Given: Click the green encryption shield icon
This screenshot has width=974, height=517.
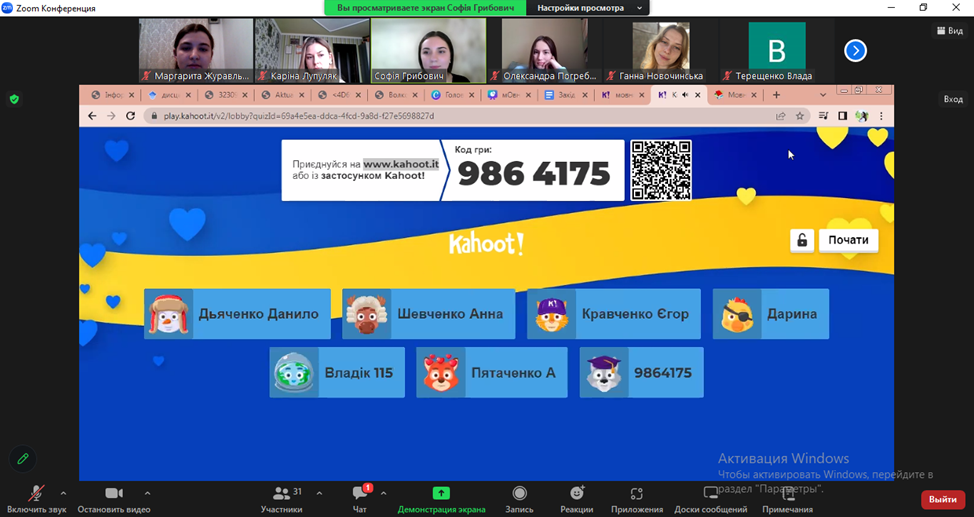Looking at the screenshot, I should click(x=14, y=99).
